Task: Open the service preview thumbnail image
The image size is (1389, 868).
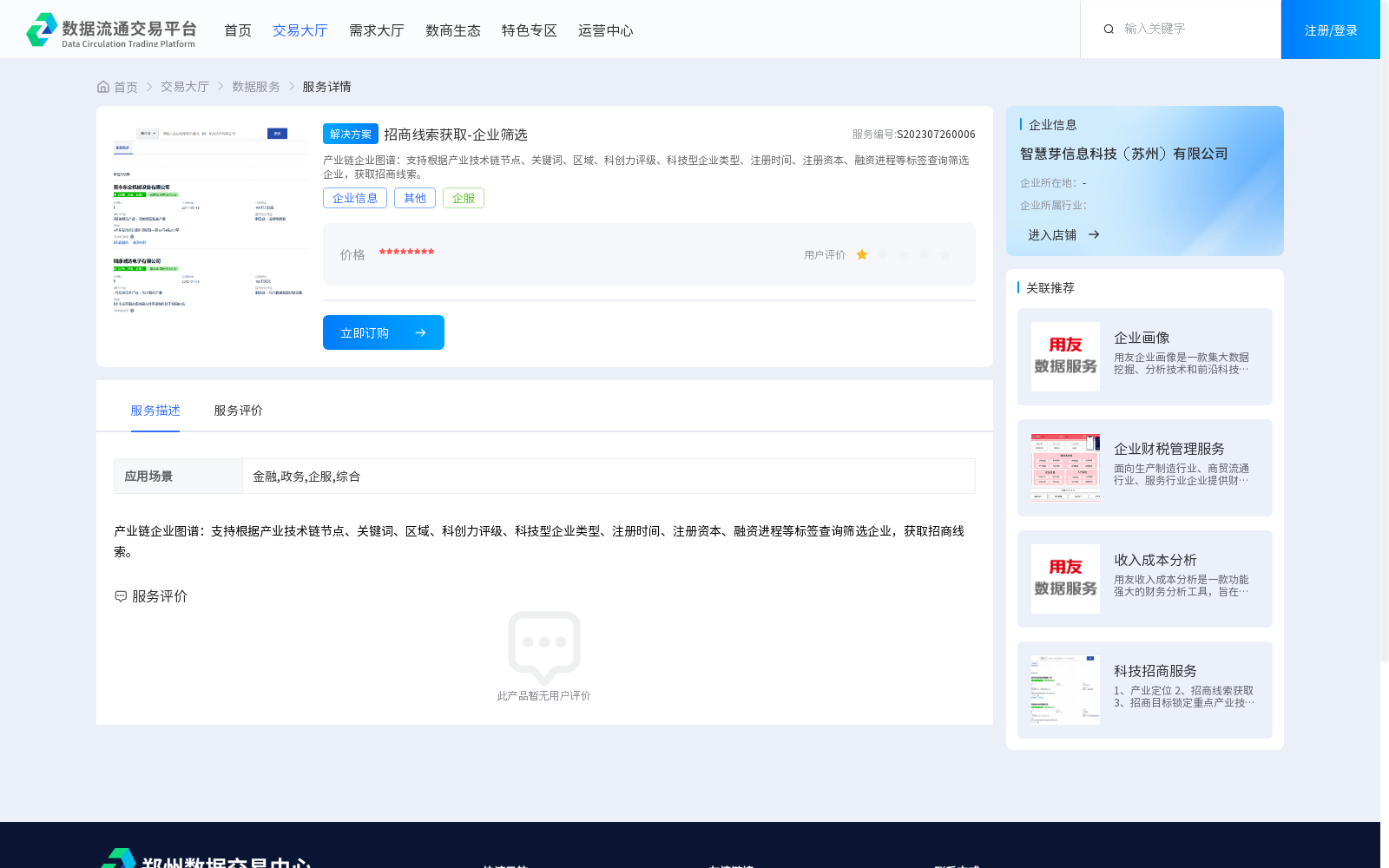Action: click(x=211, y=221)
